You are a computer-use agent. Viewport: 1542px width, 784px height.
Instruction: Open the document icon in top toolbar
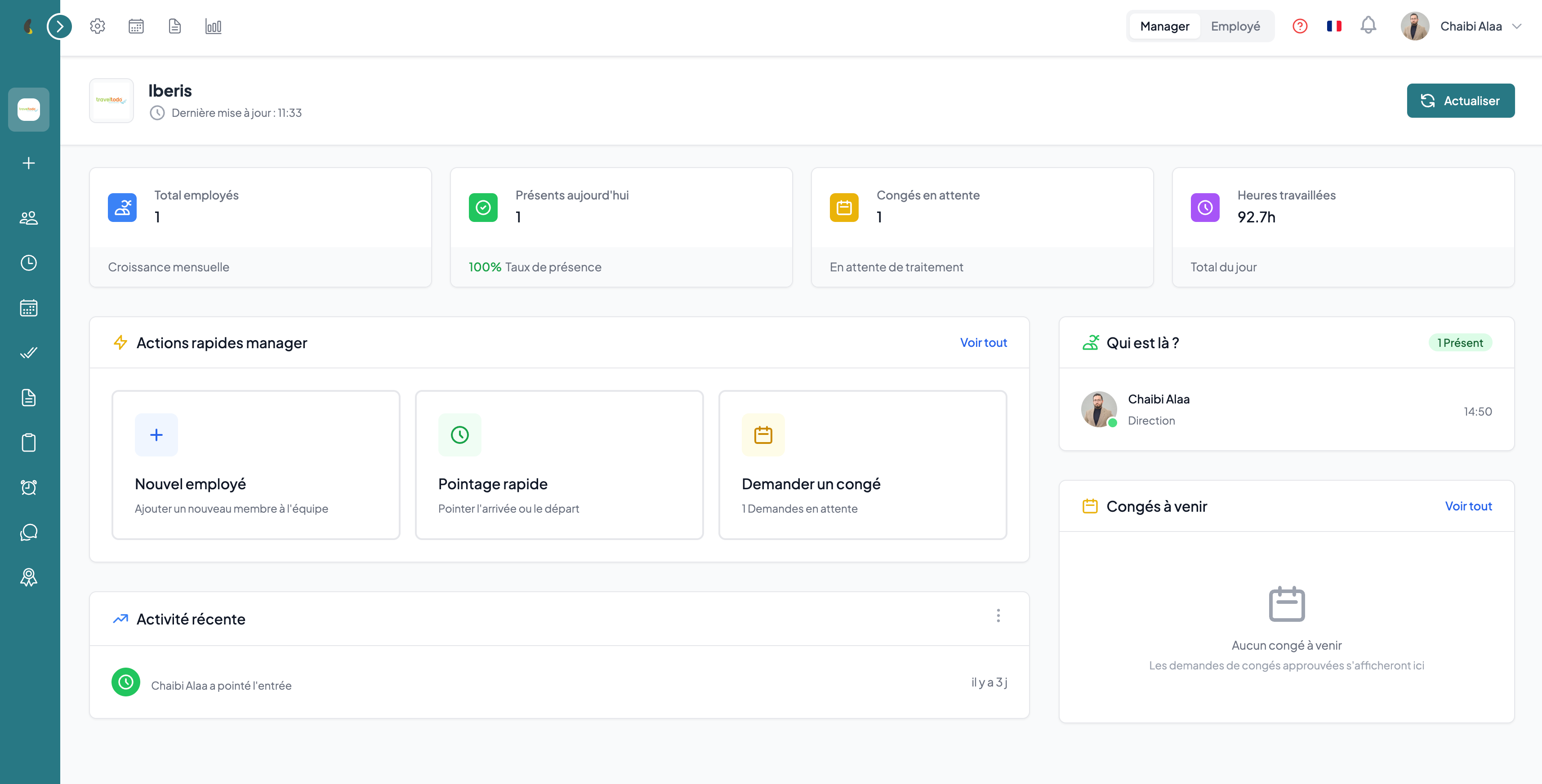[x=175, y=27]
